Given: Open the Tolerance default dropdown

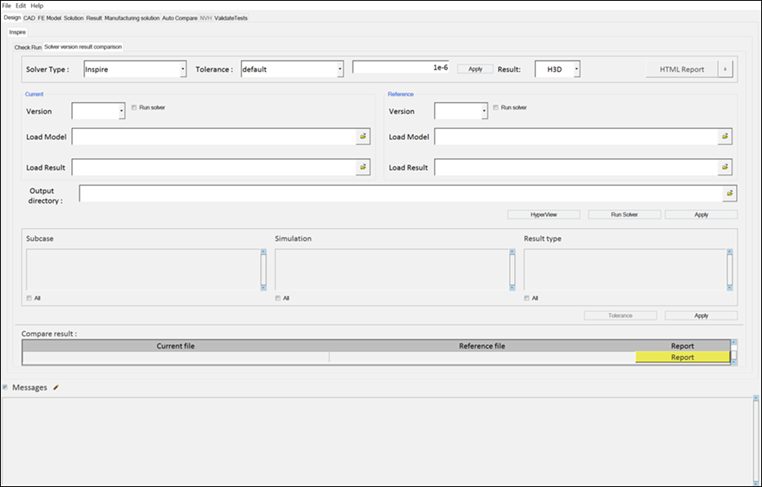Looking at the screenshot, I should [340, 69].
